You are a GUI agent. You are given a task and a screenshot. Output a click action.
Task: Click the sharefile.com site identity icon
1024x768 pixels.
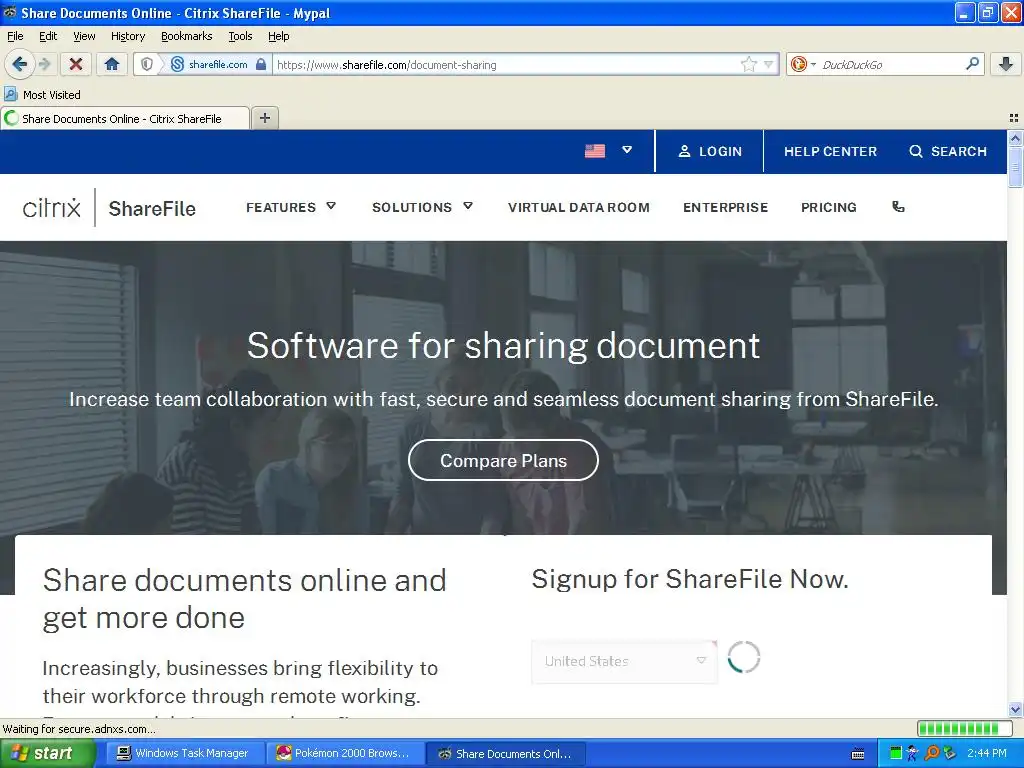(x=177, y=64)
